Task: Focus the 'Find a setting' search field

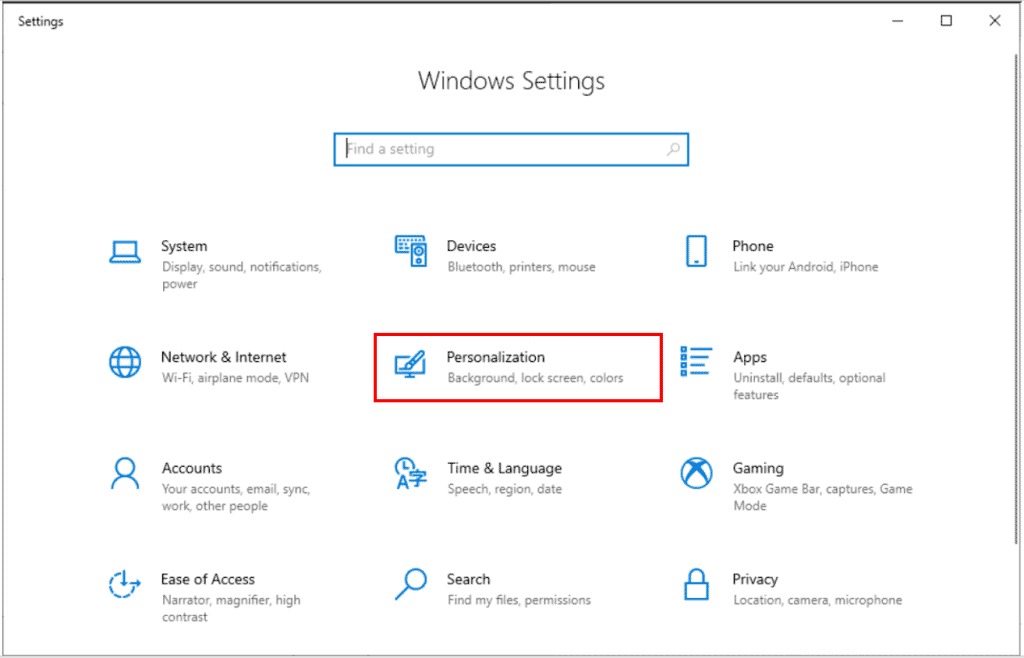Action: pos(500,149)
